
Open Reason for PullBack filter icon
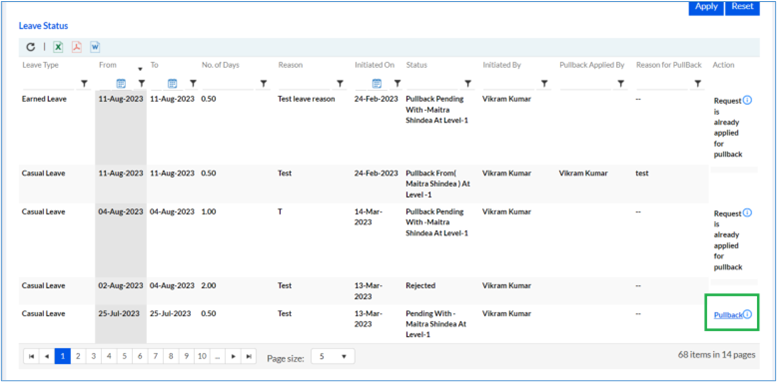pyautogui.click(x=698, y=83)
